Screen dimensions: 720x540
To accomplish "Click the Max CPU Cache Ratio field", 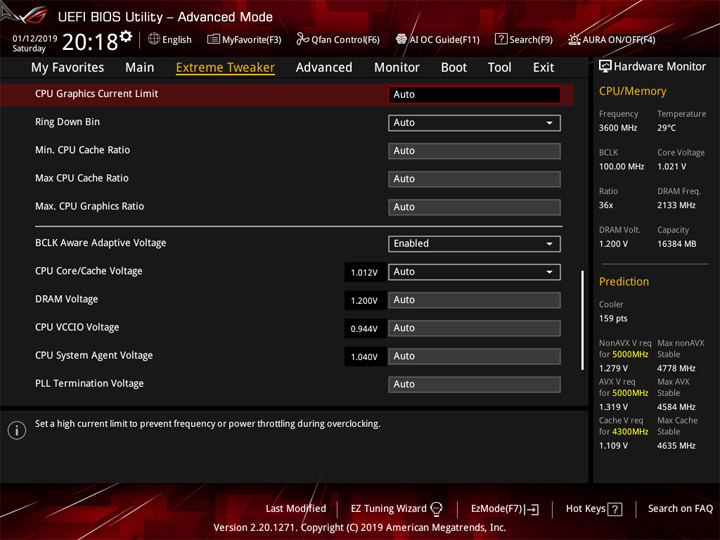I will 474,179.
